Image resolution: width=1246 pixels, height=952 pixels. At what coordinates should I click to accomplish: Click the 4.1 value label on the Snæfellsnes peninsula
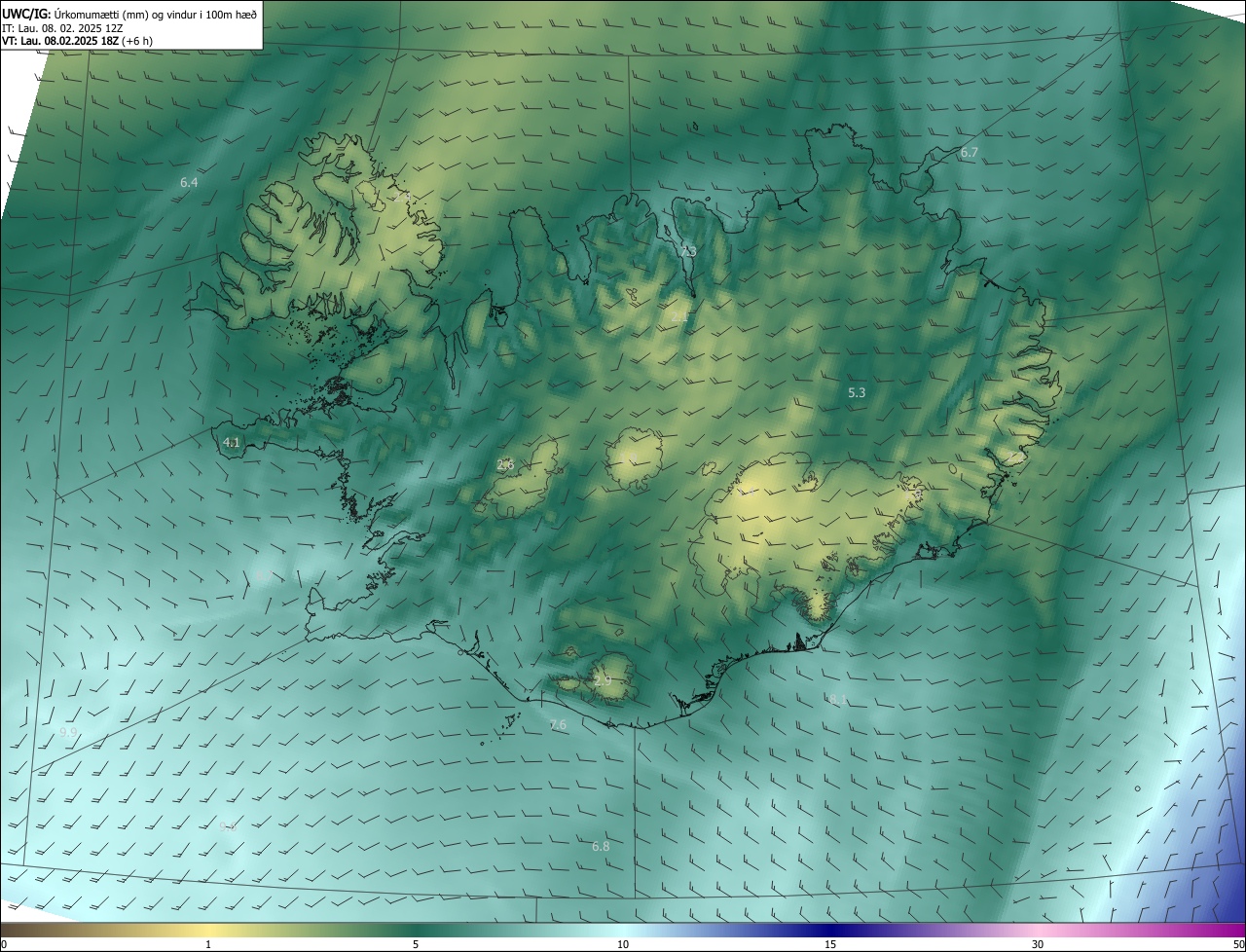(x=232, y=442)
